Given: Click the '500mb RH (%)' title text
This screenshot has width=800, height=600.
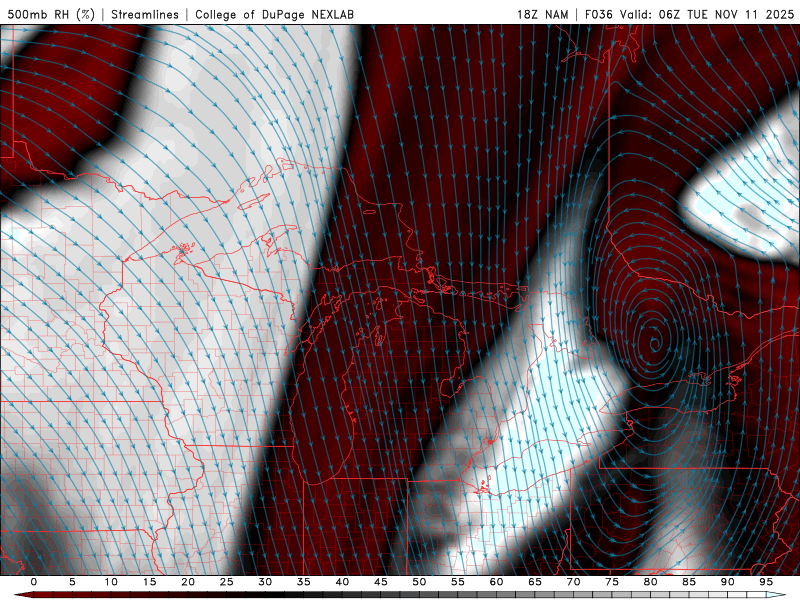Looking at the screenshot, I should coord(51,14).
